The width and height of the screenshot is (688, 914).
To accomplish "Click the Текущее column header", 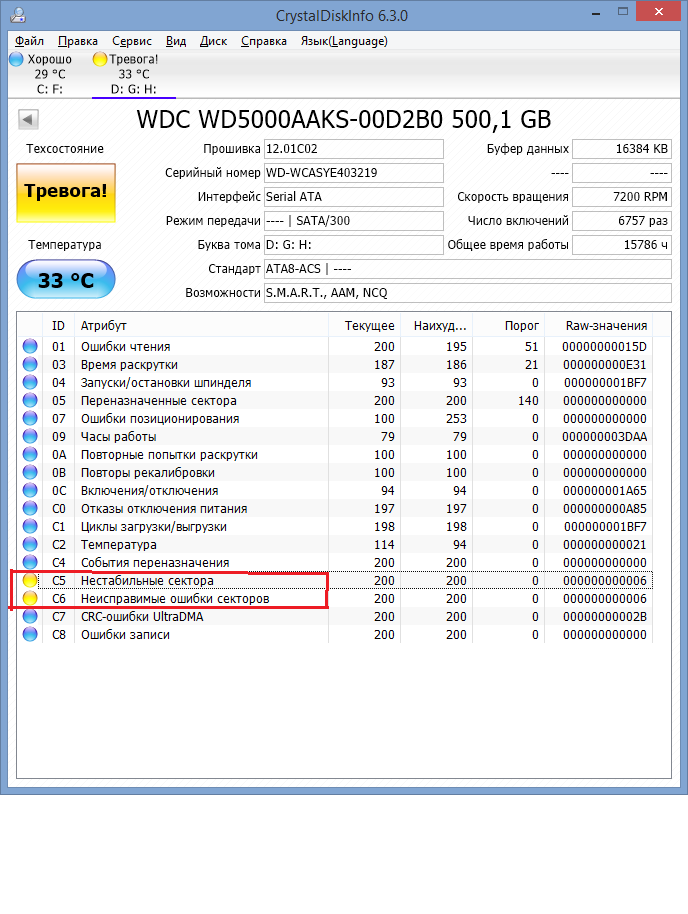I will point(364,325).
